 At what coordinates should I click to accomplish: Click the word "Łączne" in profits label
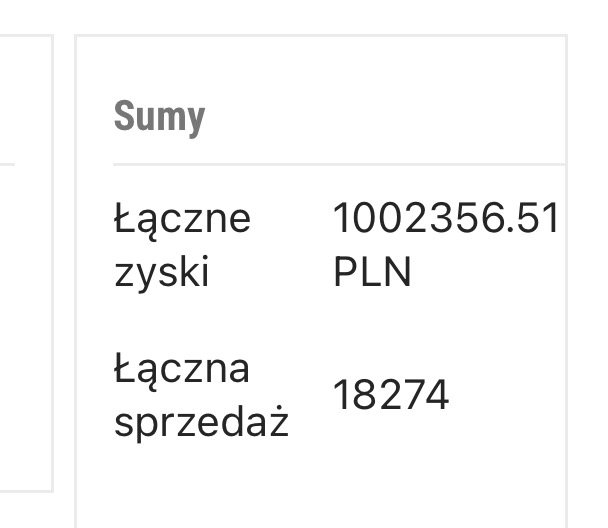click(182, 219)
